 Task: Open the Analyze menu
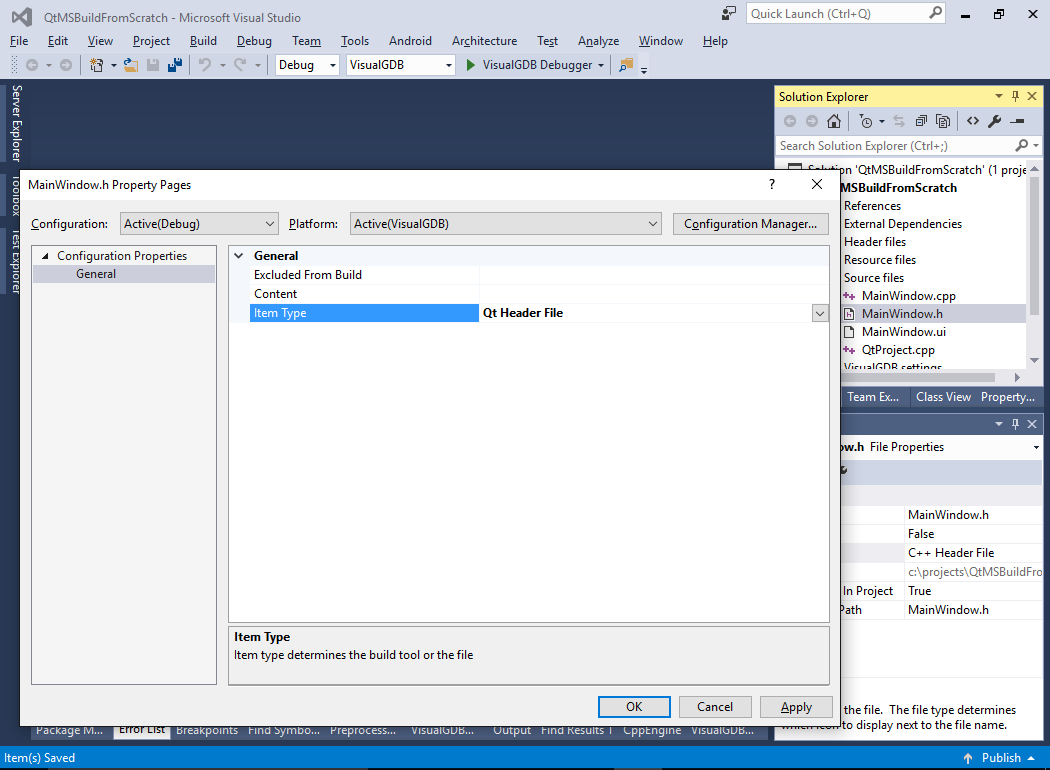598,41
